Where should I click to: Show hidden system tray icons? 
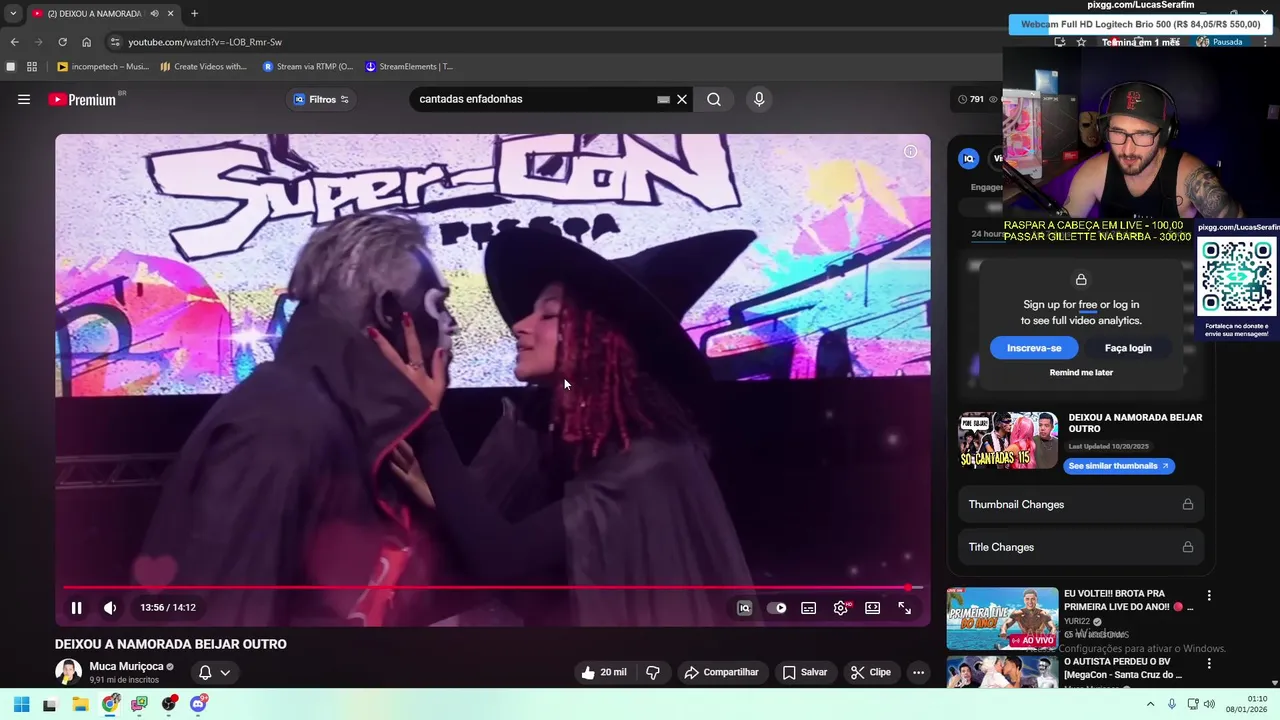pyautogui.click(x=1150, y=704)
